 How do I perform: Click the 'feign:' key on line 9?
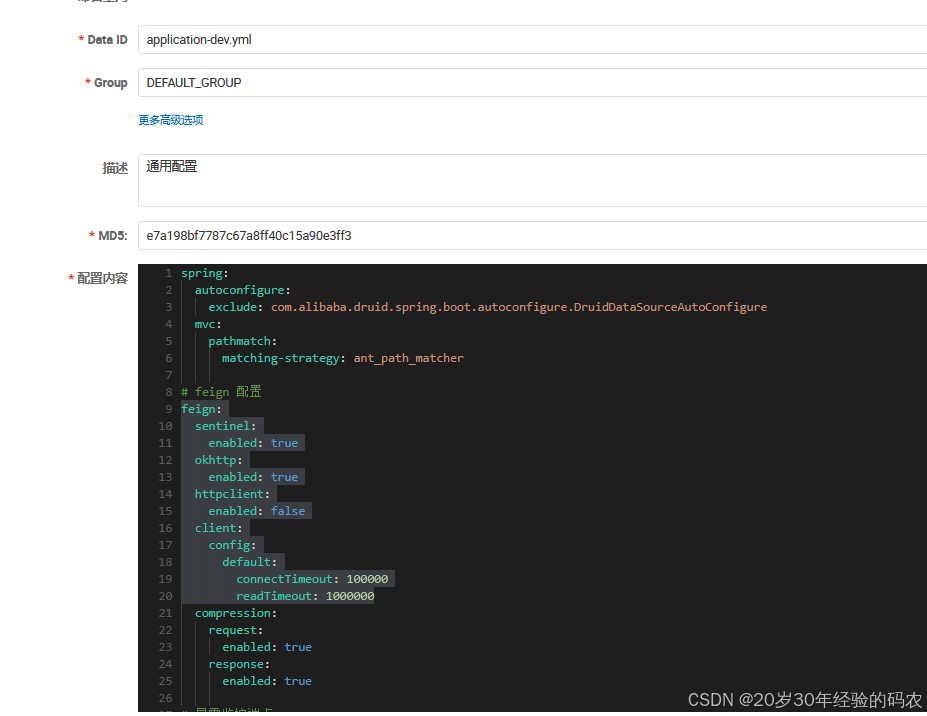[x=201, y=409]
